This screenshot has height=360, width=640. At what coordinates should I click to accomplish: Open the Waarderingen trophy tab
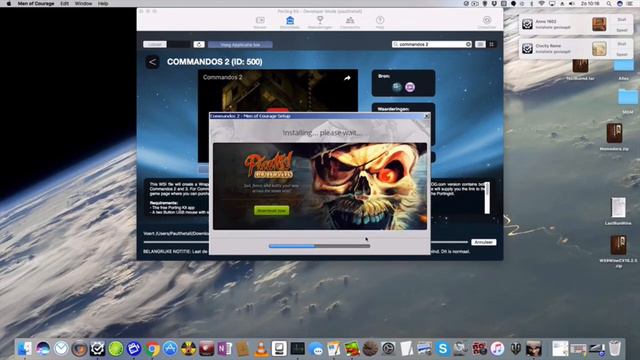(x=320, y=22)
